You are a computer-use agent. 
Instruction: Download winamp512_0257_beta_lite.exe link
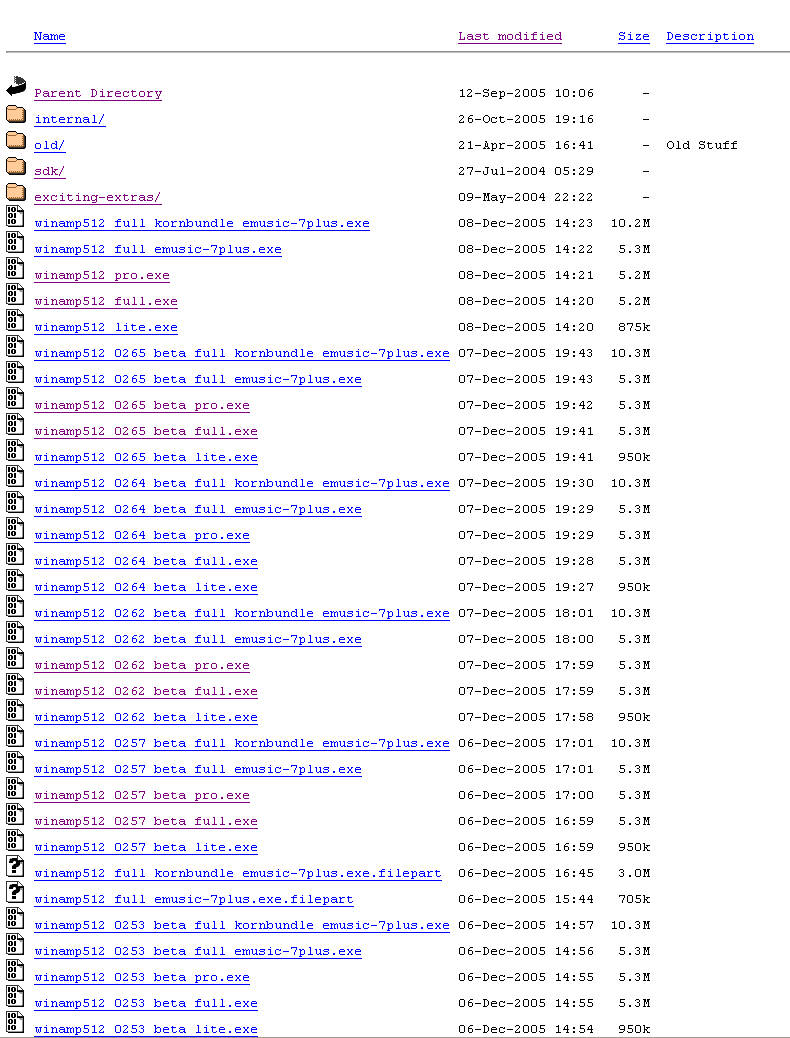146,847
